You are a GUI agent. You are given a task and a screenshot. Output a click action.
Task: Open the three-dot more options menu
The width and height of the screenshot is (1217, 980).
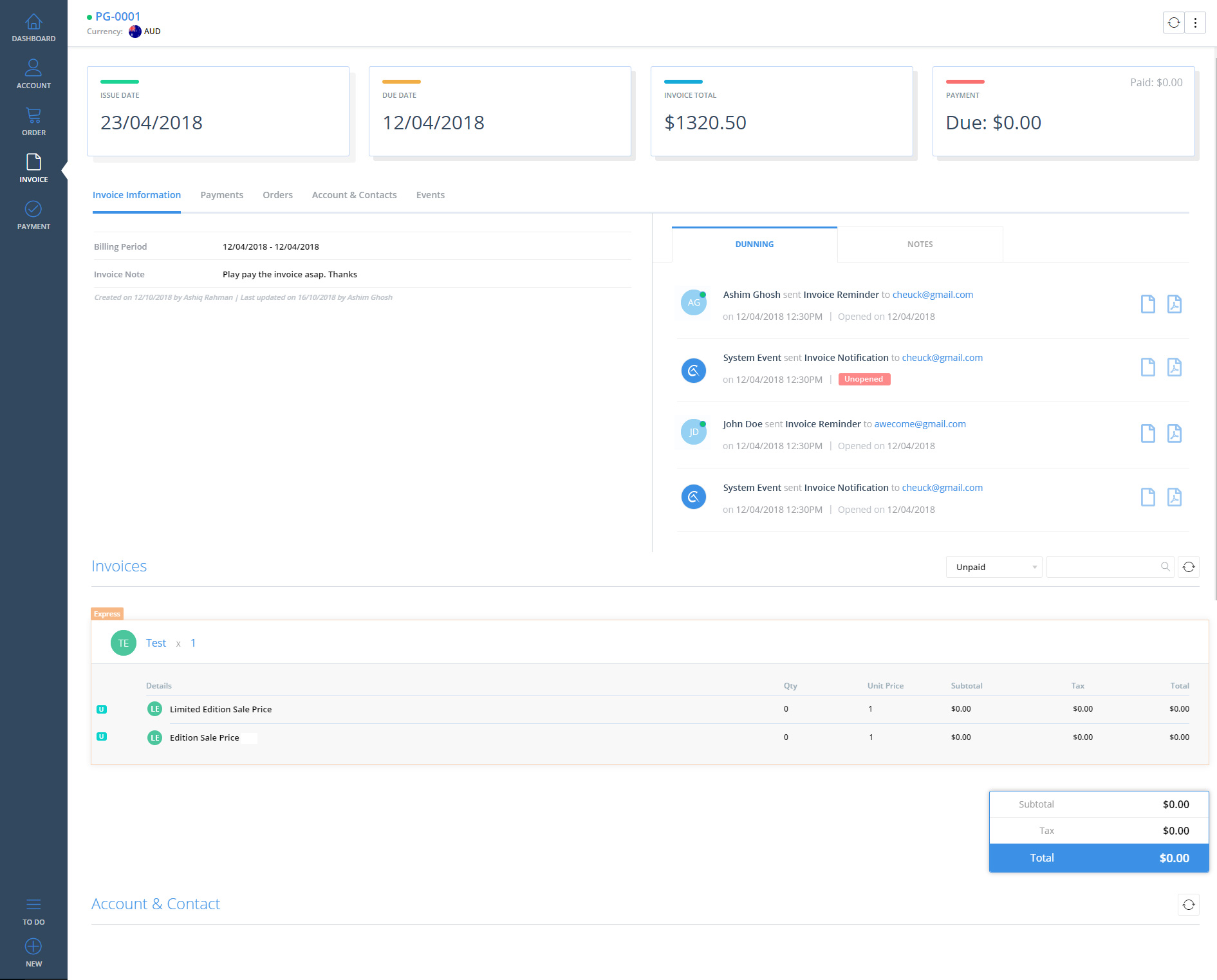click(1195, 23)
